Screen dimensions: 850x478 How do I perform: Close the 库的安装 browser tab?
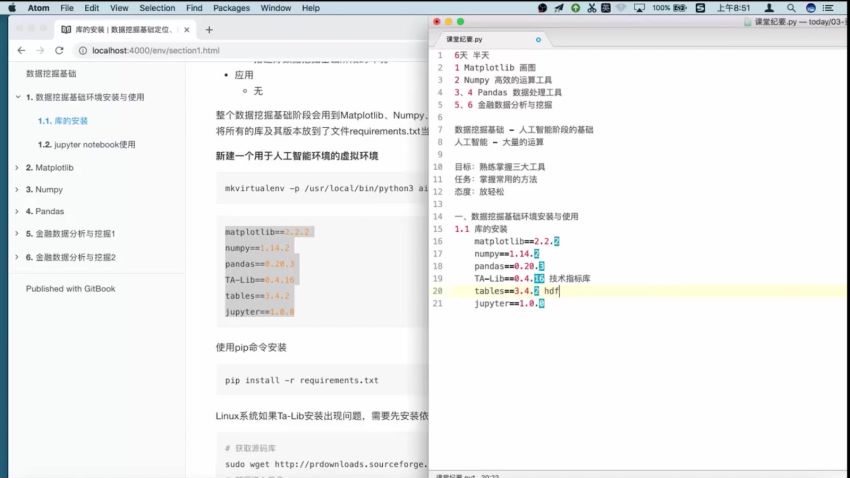click(x=186, y=30)
